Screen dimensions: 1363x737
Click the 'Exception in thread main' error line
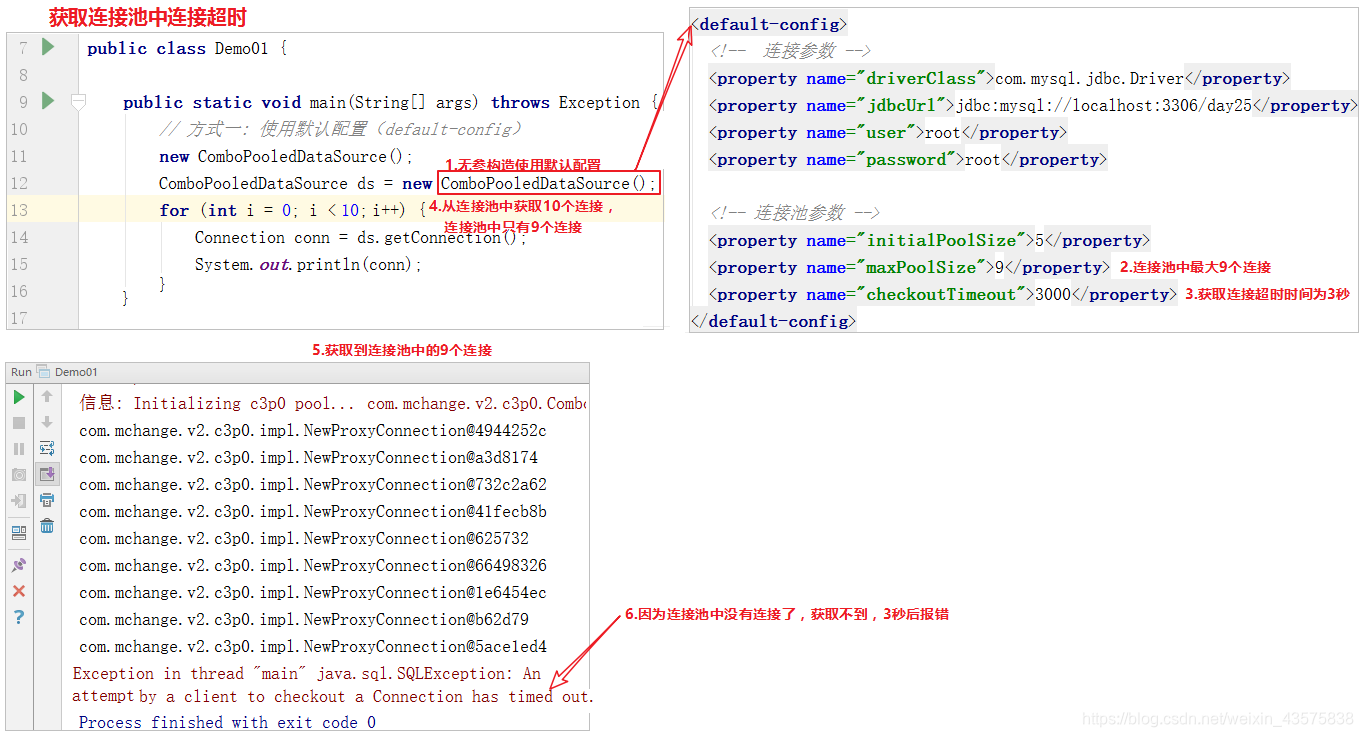[307, 674]
